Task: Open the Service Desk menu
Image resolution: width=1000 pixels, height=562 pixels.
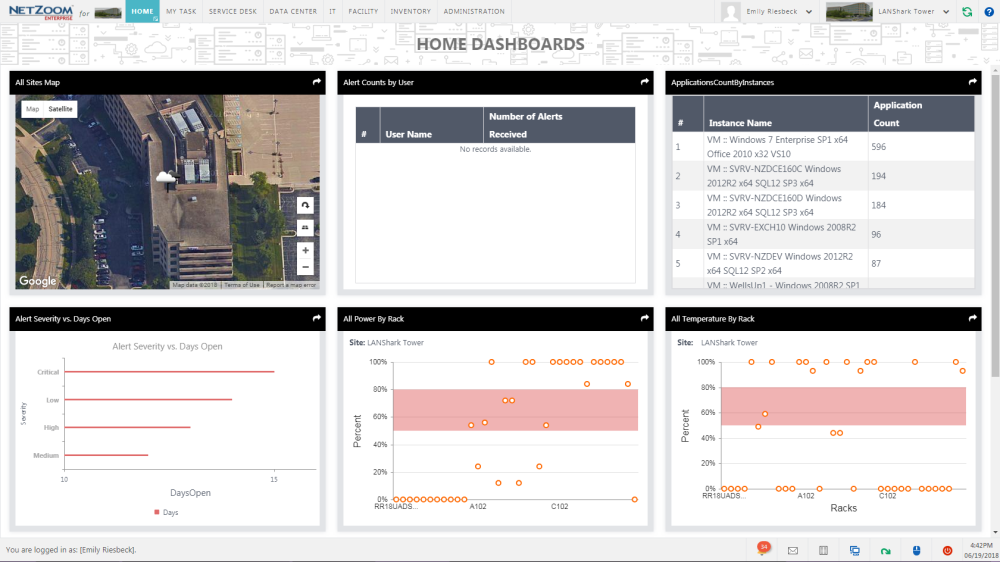Action: click(232, 12)
